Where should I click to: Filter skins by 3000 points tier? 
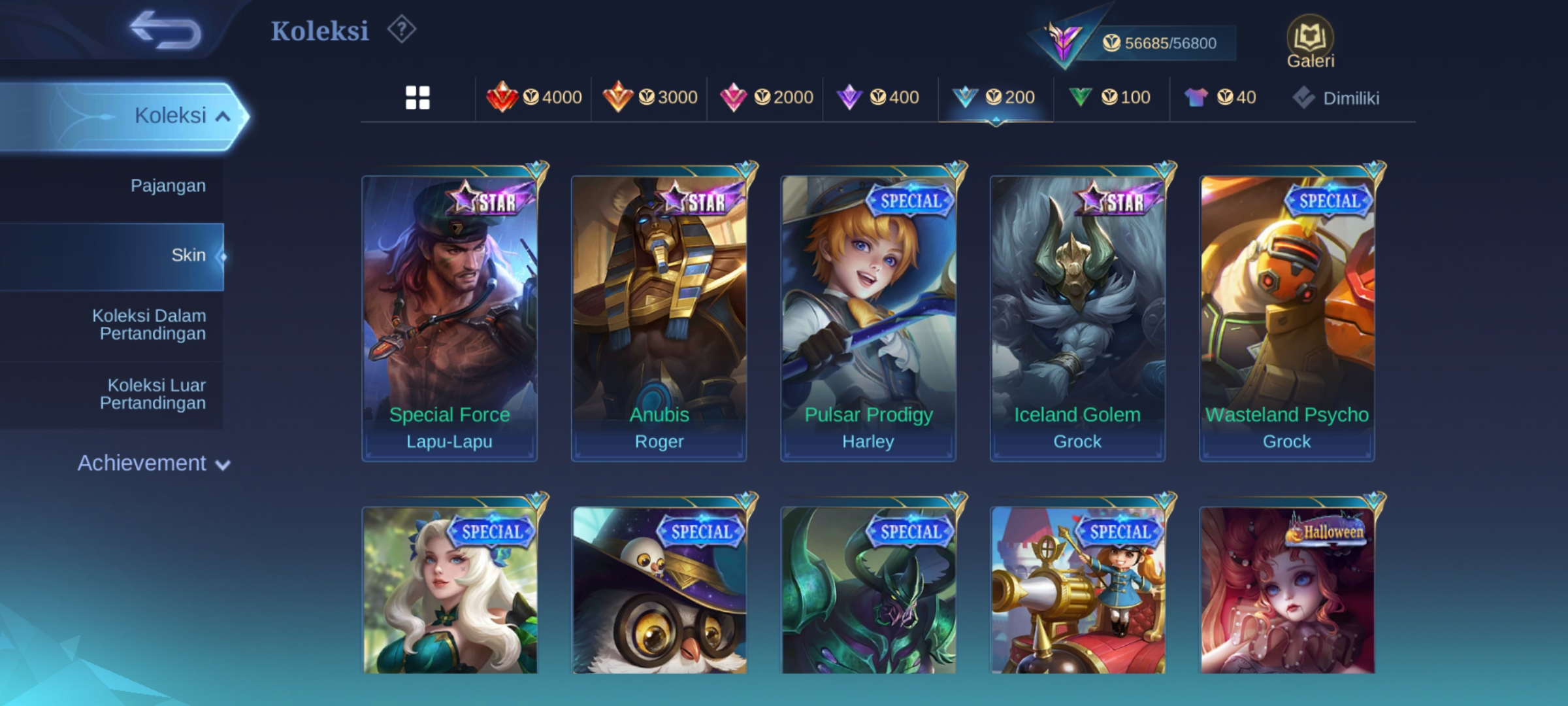coord(649,97)
